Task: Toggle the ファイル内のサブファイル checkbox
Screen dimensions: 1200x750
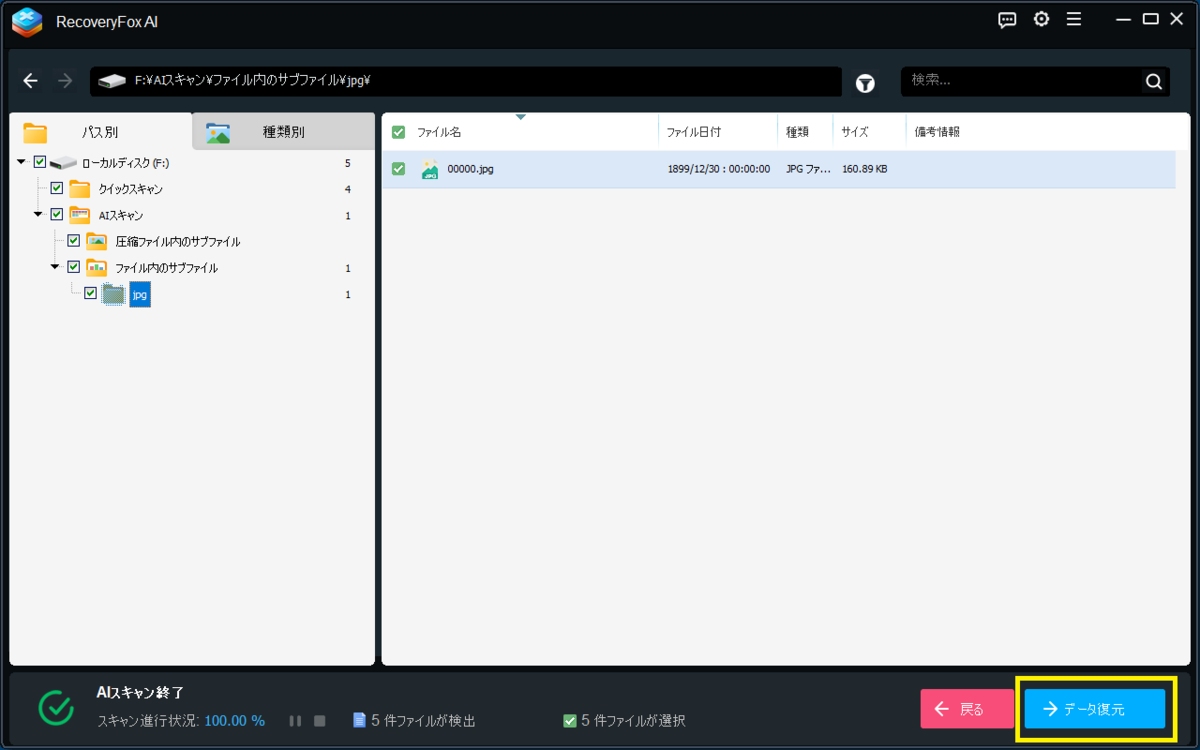Action: (74, 267)
